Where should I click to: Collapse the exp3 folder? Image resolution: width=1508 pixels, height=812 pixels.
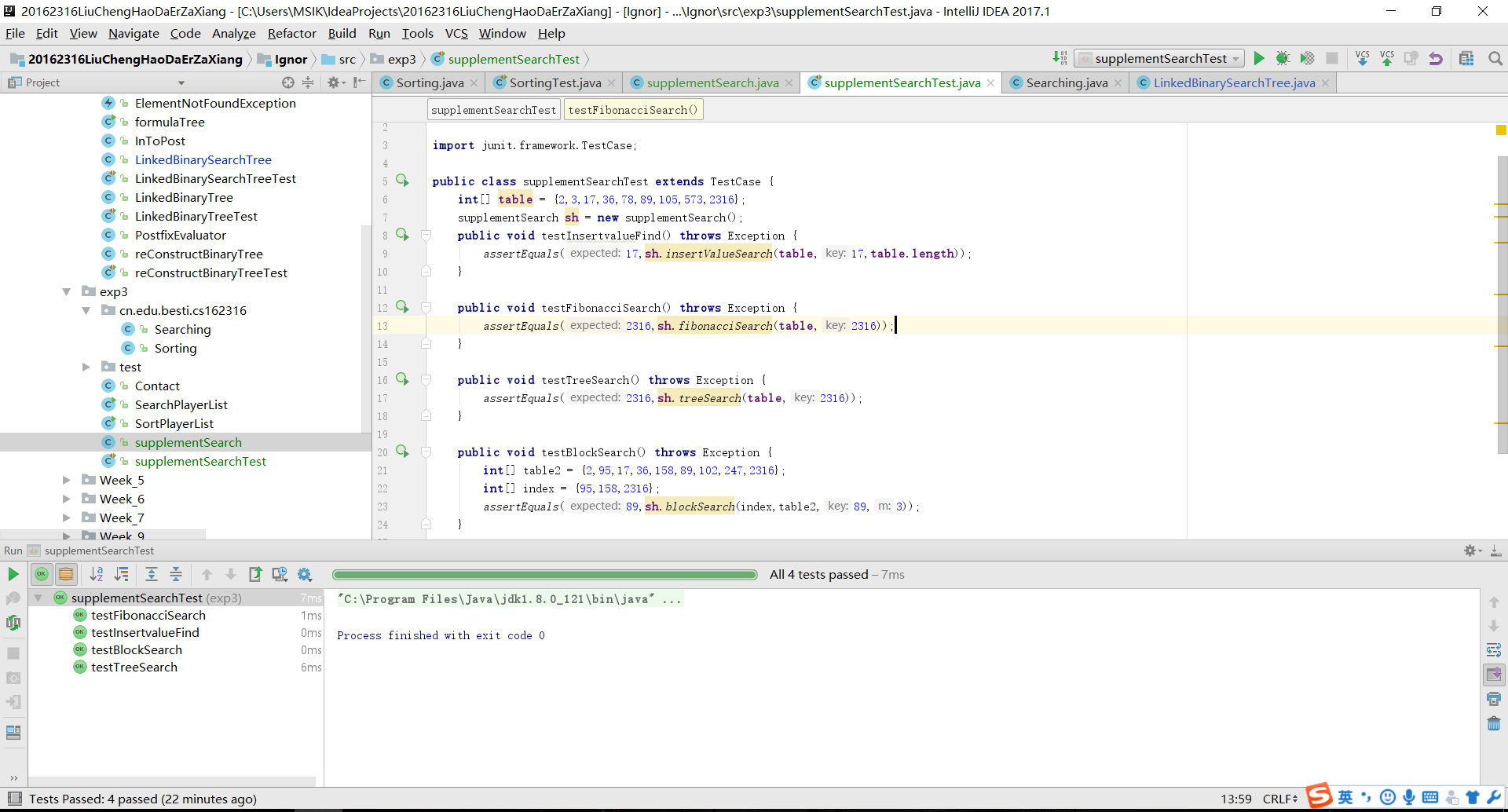point(67,291)
